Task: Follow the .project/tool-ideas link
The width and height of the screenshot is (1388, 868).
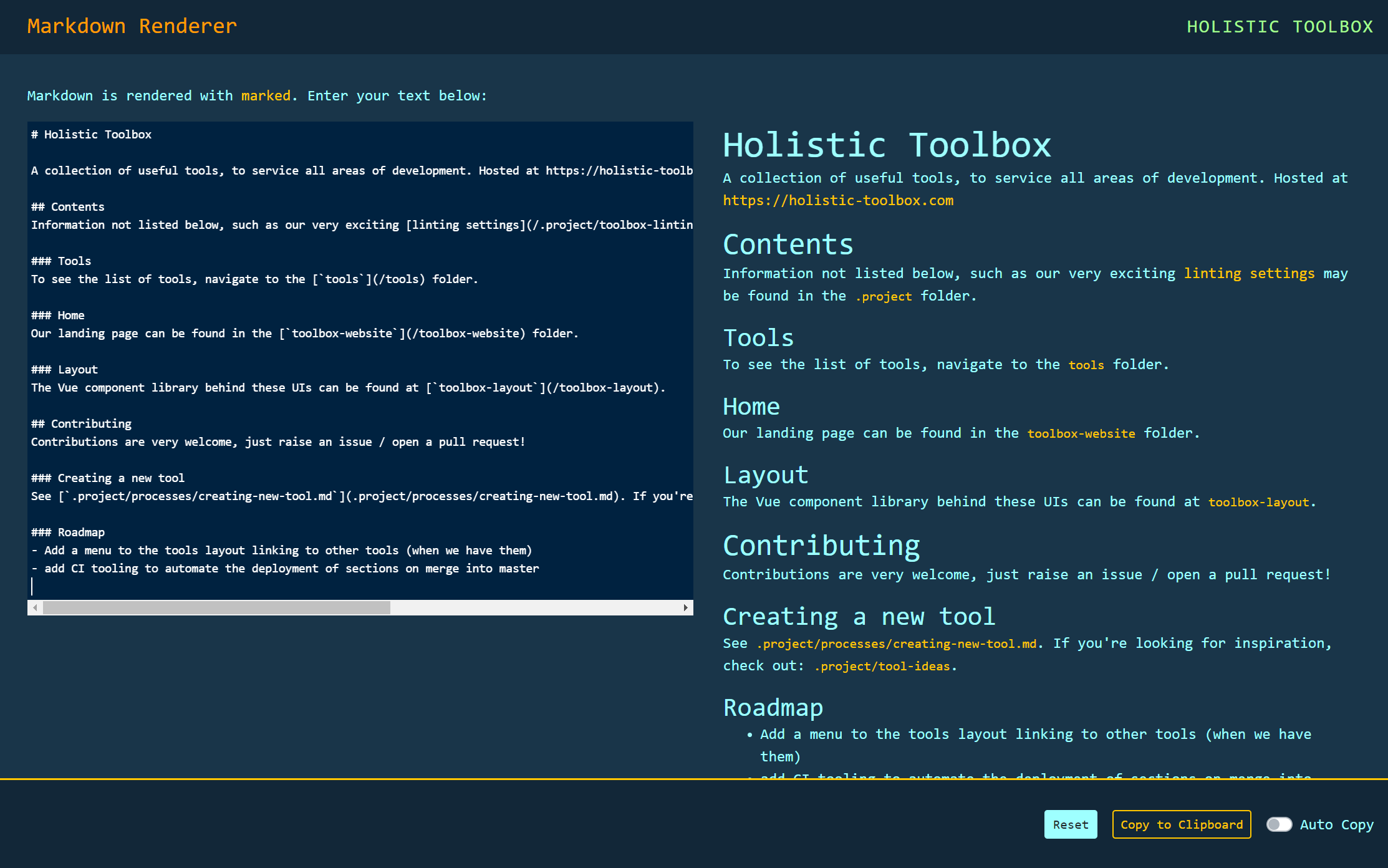Action: tap(882, 666)
